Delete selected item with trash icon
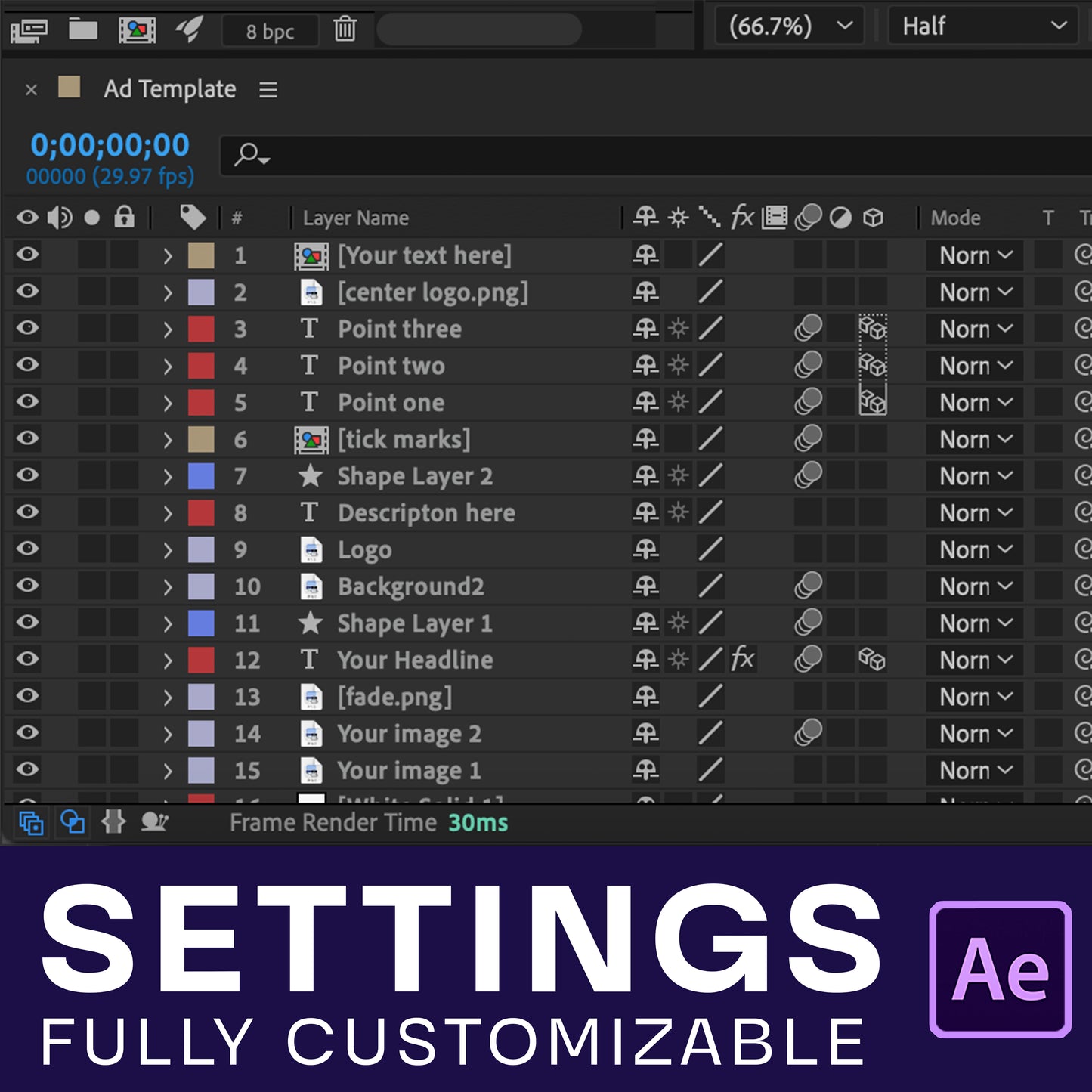 [x=345, y=30]
